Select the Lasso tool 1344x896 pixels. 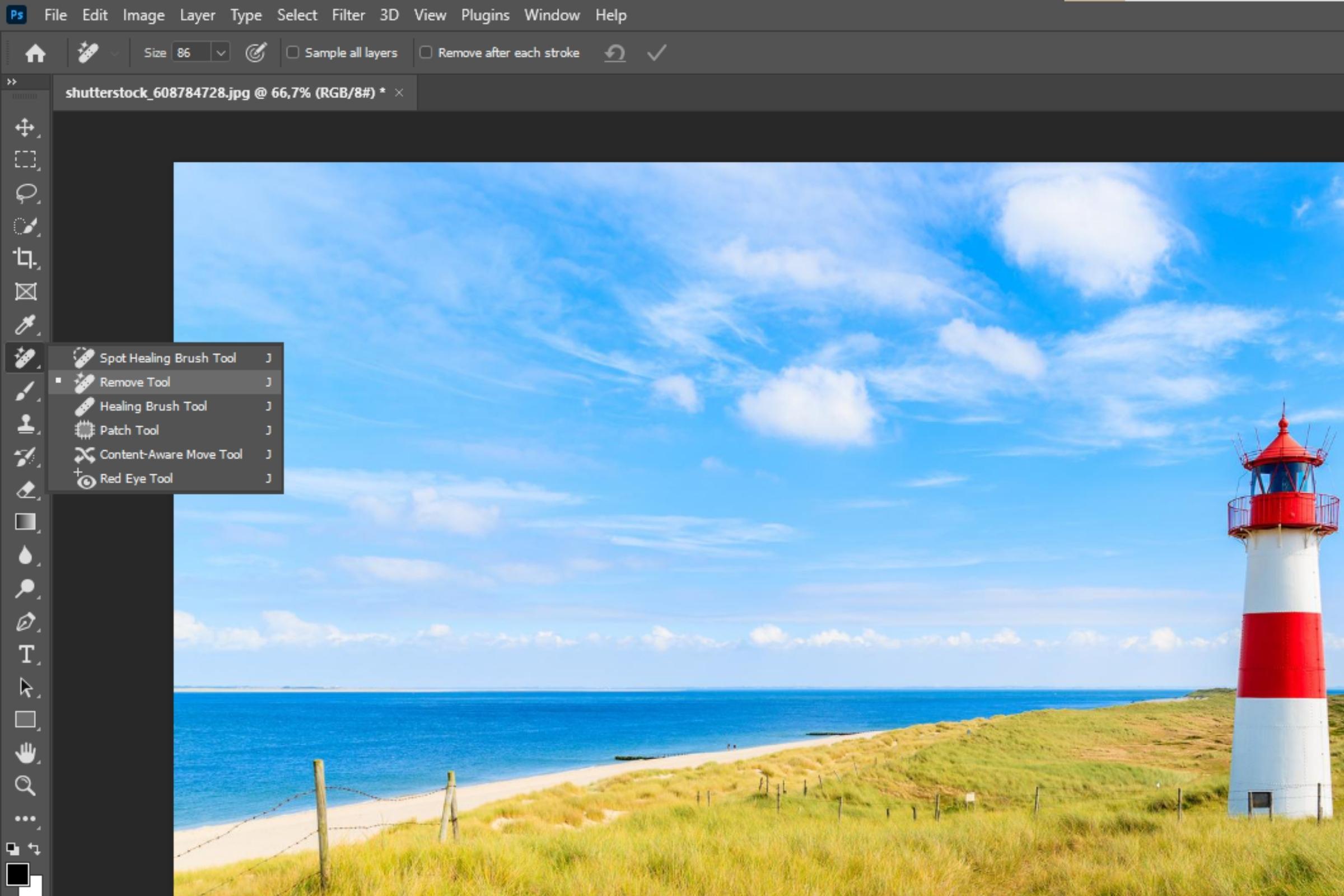25,193
